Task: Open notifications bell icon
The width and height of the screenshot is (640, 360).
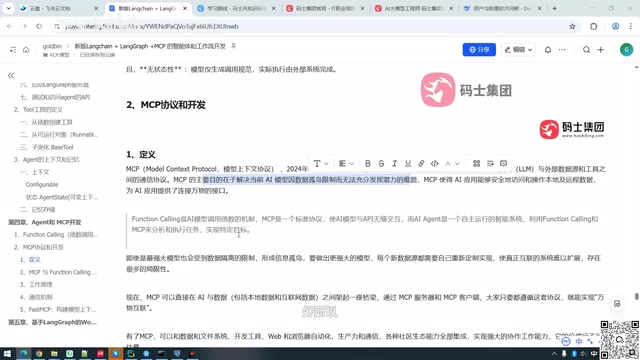Action: pos(548,50)
